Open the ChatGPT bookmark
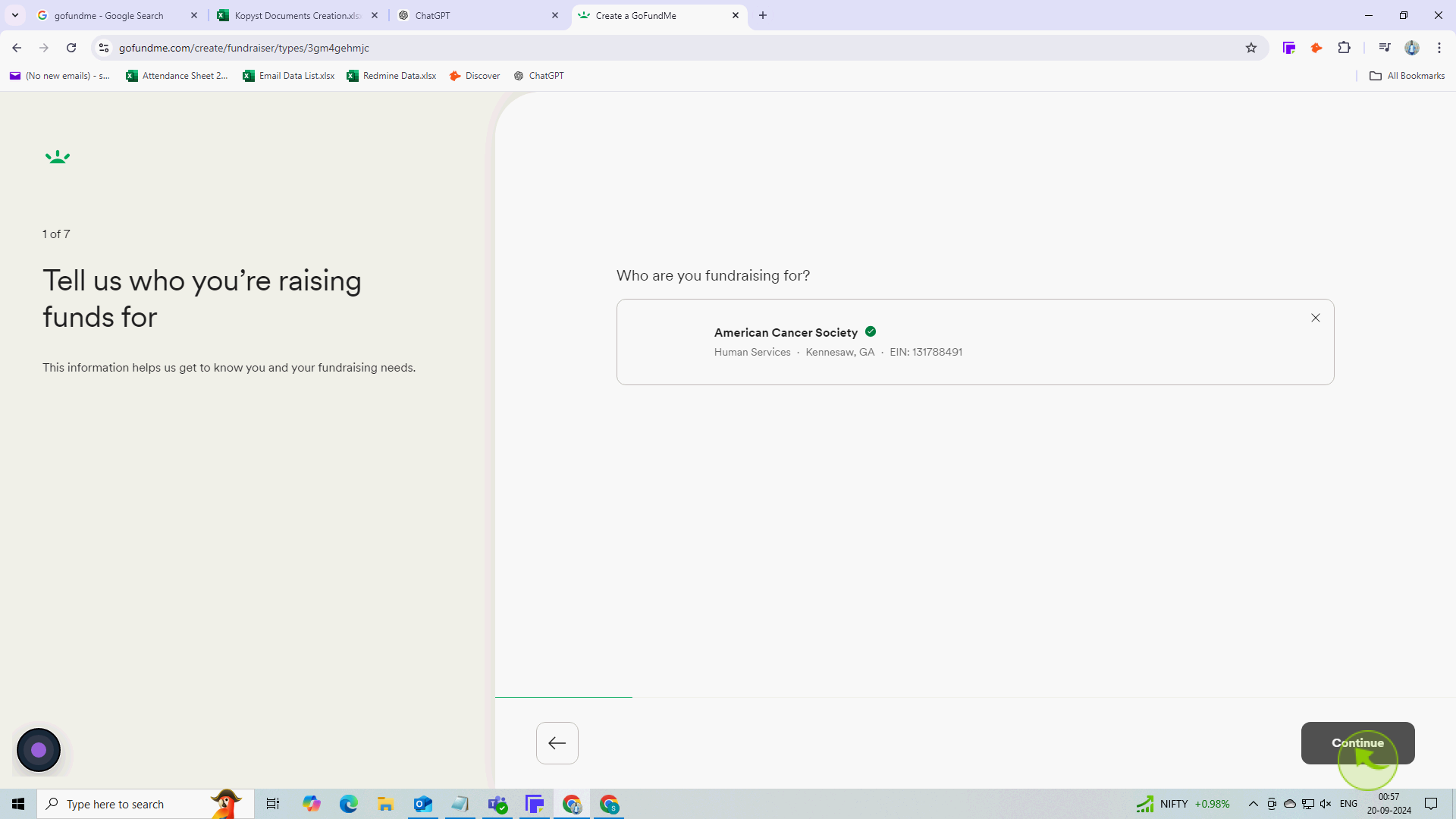Viewport: 1456px width, 819px height. (539, 76)
